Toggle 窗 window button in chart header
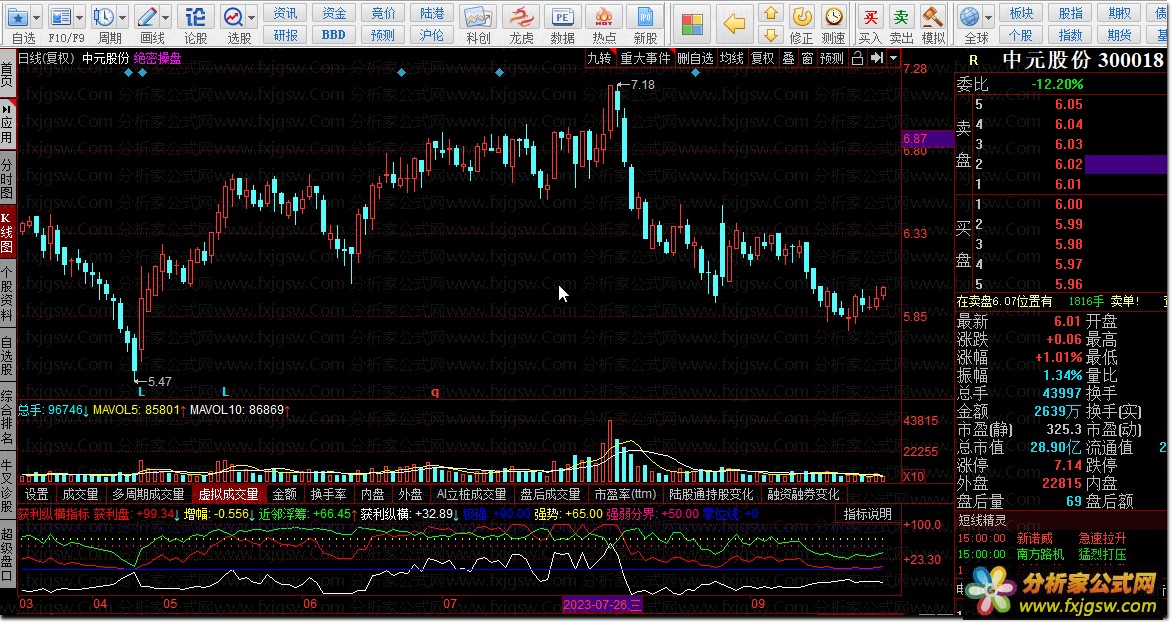Viewport: 1173px width, 623px height. (807, 58)
